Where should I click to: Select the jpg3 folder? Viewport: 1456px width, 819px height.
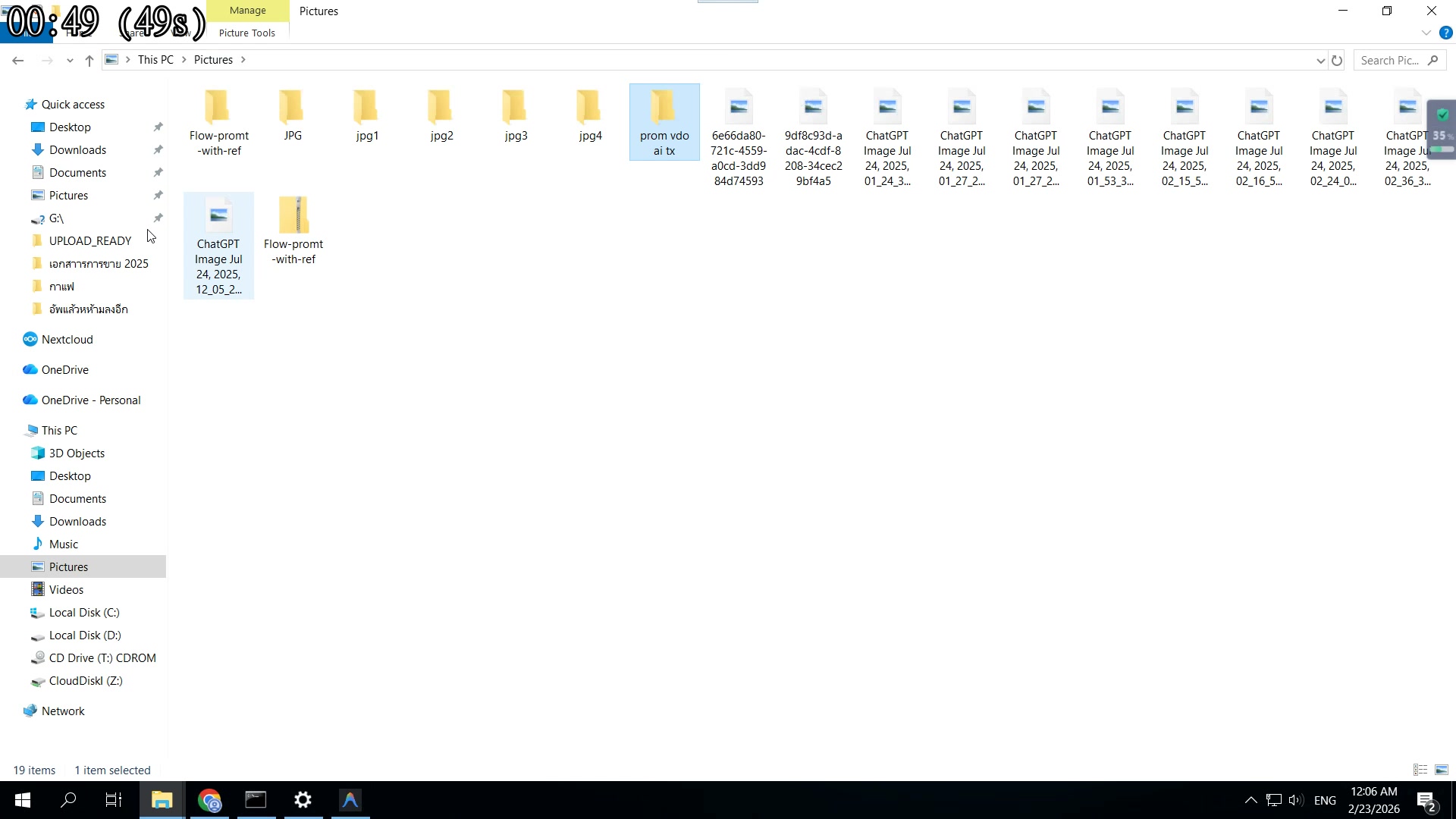(515, 114)
